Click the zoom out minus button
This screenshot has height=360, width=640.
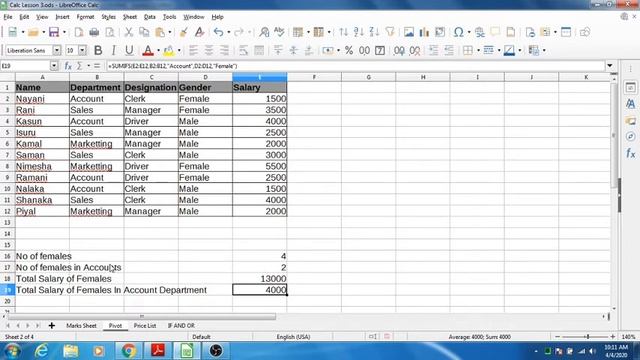tap(558, 337)
